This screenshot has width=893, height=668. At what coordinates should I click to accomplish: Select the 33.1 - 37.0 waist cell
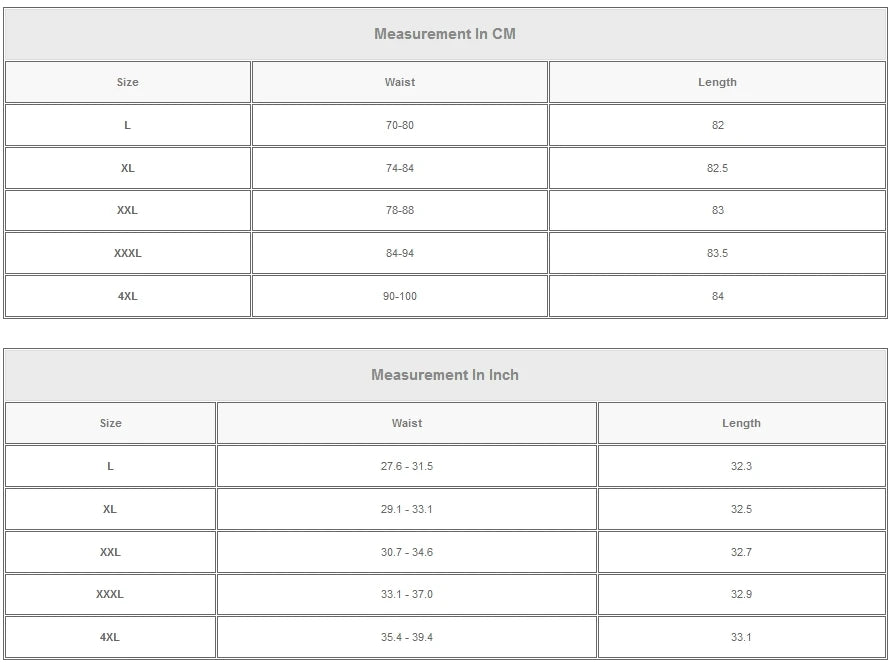click(407, 594)
